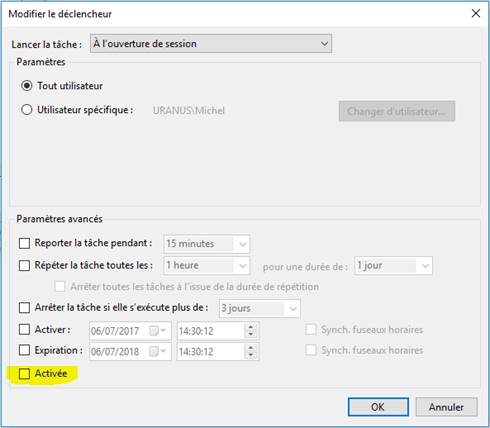Close the Modifier le déclencheur dialog
The height and width of the screenshot is (428, 490).
click(476, 13)
